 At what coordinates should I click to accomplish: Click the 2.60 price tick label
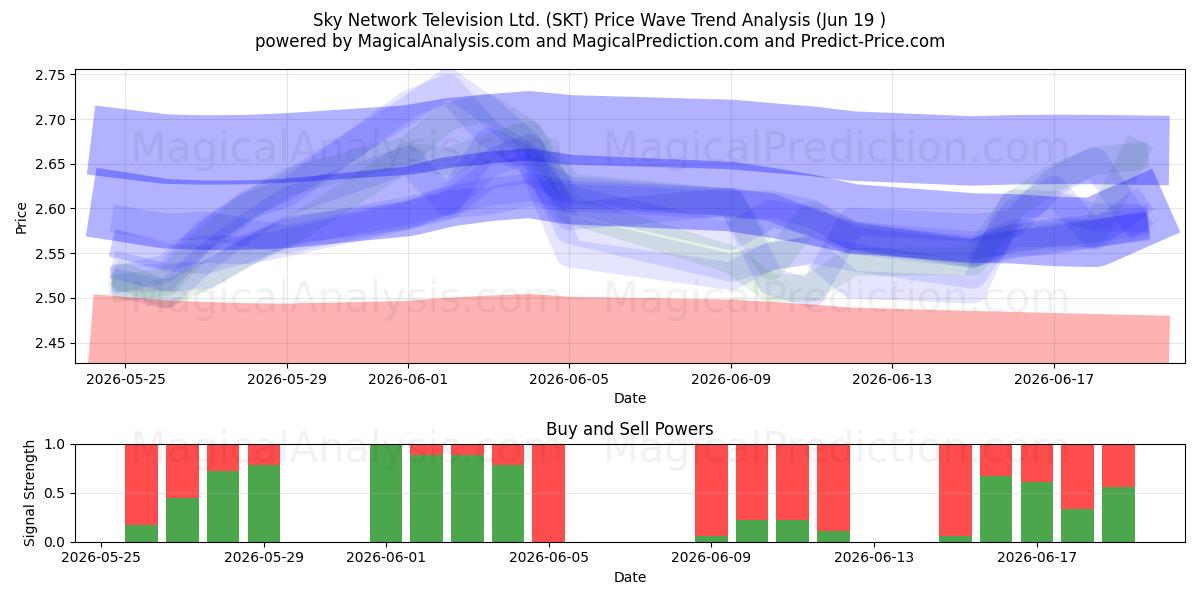point(50,209)
